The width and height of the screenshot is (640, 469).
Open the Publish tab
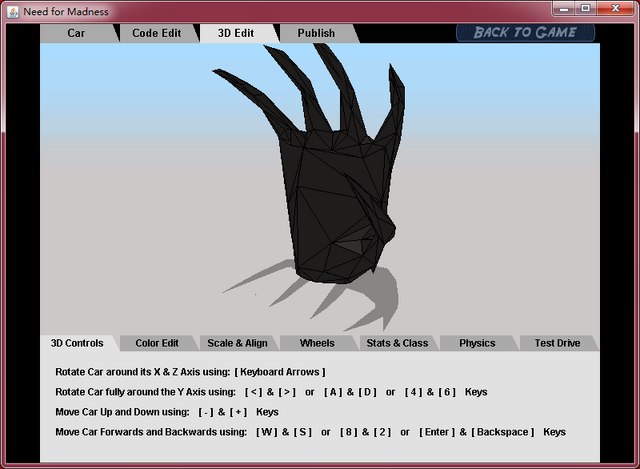(316, 33)
